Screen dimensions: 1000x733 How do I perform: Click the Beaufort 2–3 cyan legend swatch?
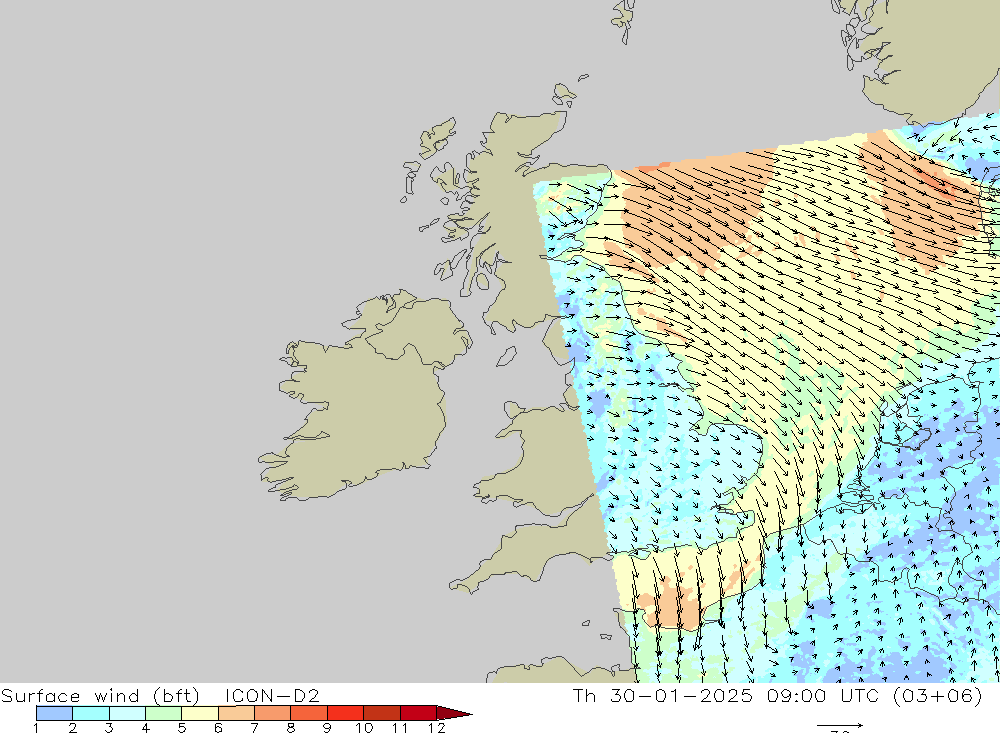click(x=91, y=713)
